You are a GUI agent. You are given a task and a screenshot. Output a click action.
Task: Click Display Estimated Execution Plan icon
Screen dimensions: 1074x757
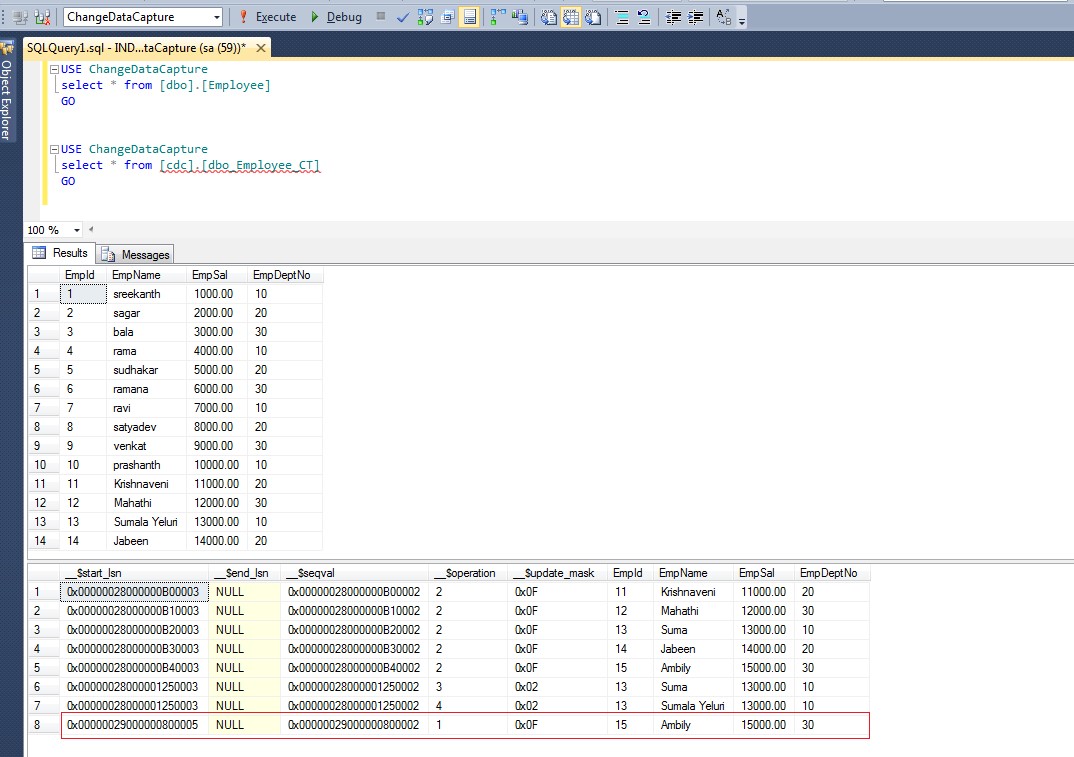click(x=425, y=17)
